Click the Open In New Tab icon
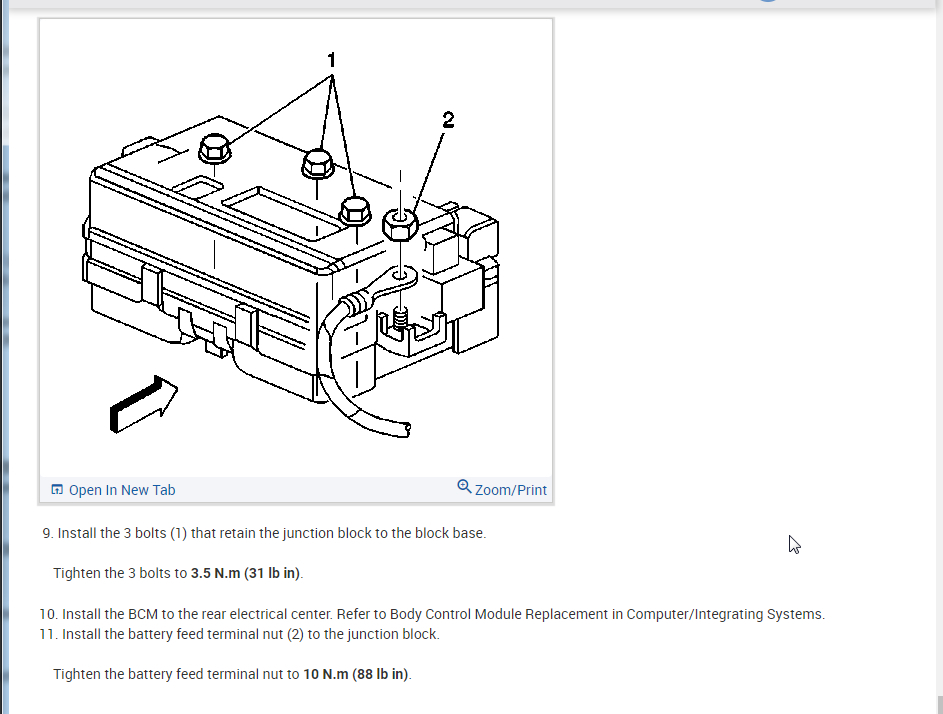The height and width of the screenshot is (714, 943). point(57,490)
